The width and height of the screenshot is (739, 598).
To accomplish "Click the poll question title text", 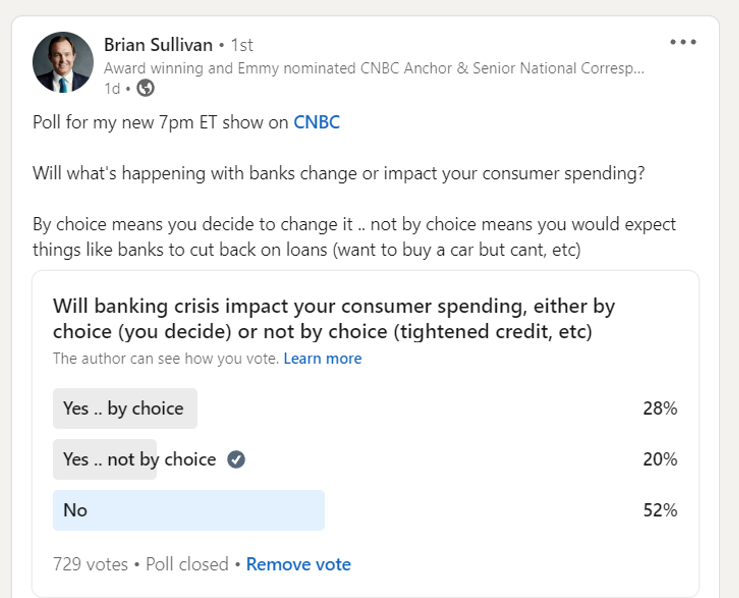I will (x=334, y=319).
